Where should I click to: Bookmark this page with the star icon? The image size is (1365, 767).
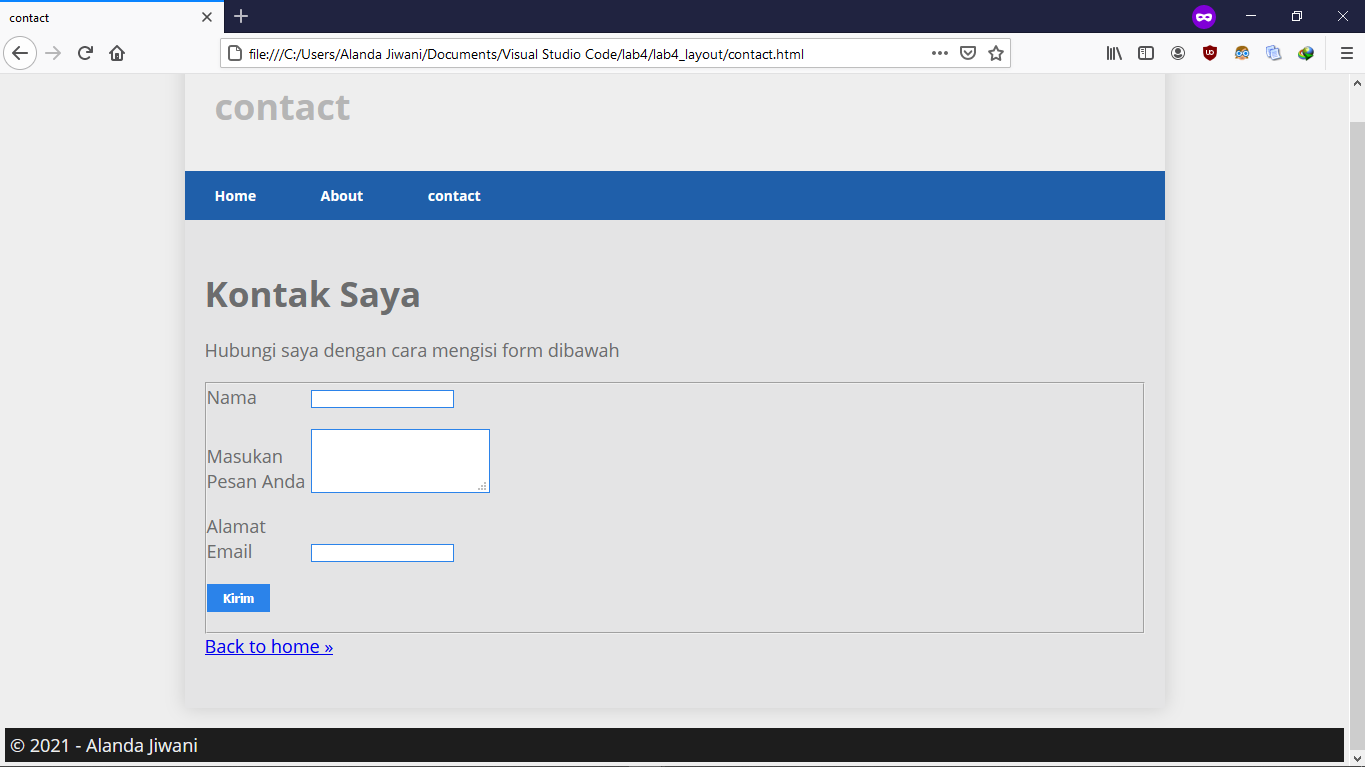tap(996, 53)
